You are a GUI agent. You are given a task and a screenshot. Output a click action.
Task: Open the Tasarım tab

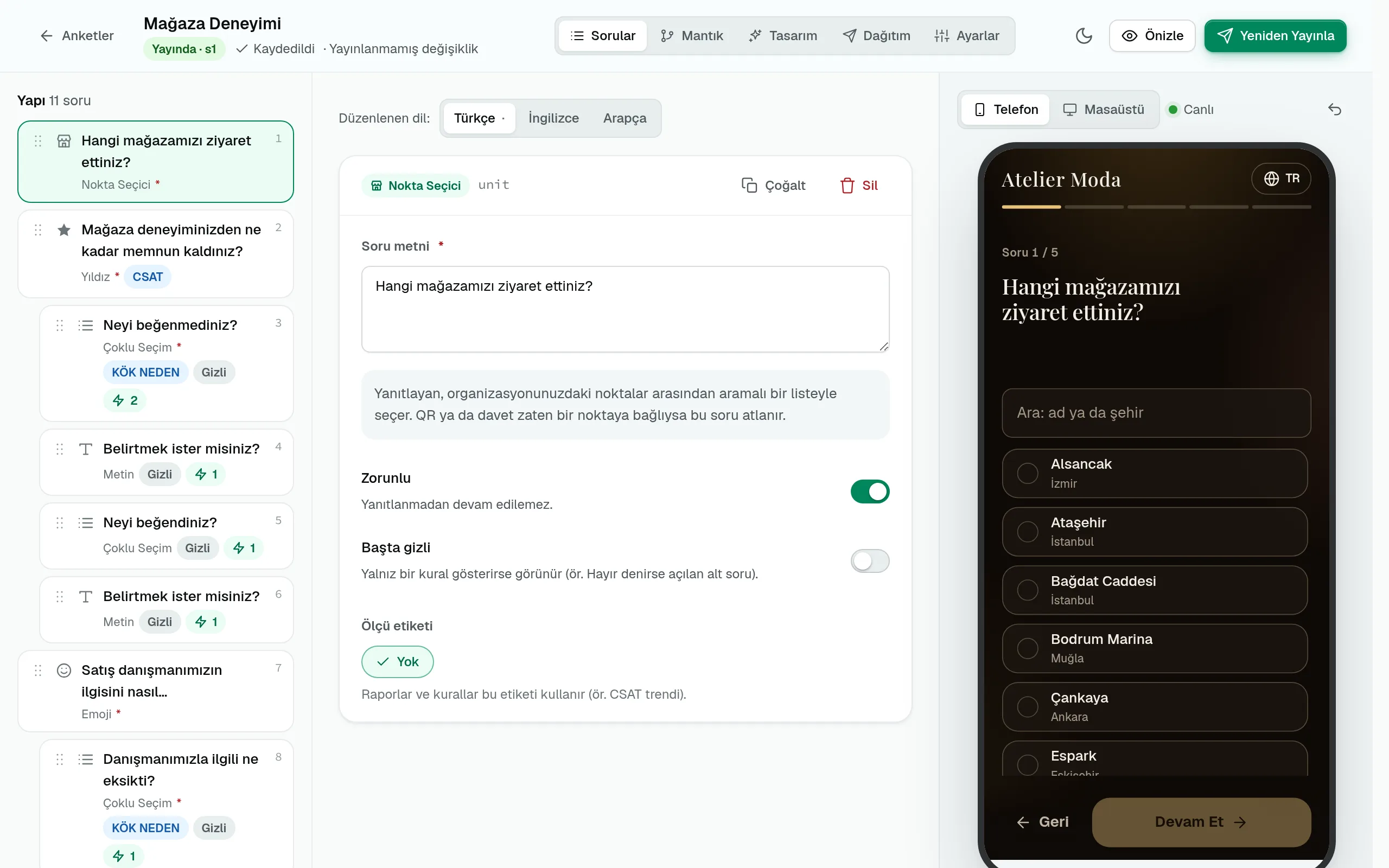coord(782,36)
